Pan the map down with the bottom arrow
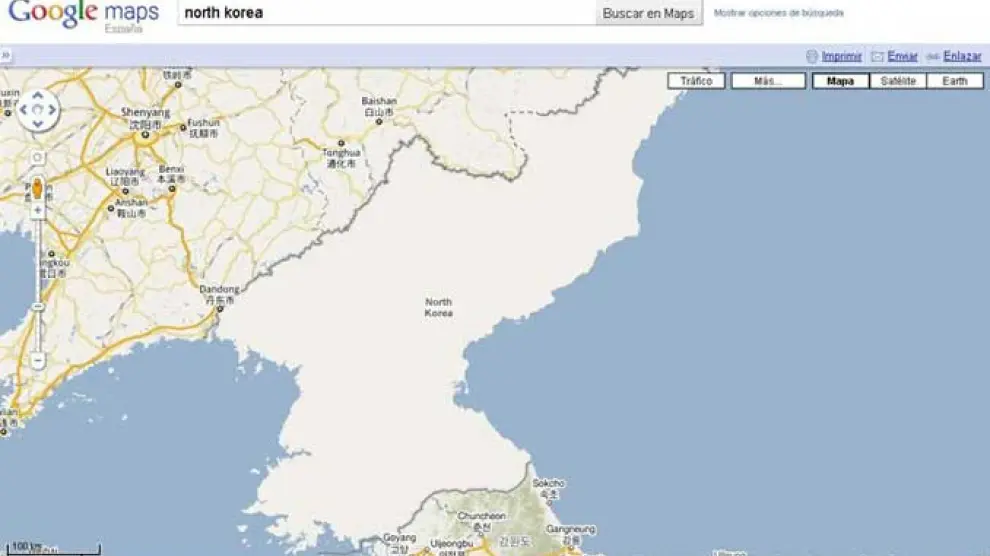This screenshot has height=556, width=990. (38, 124)
